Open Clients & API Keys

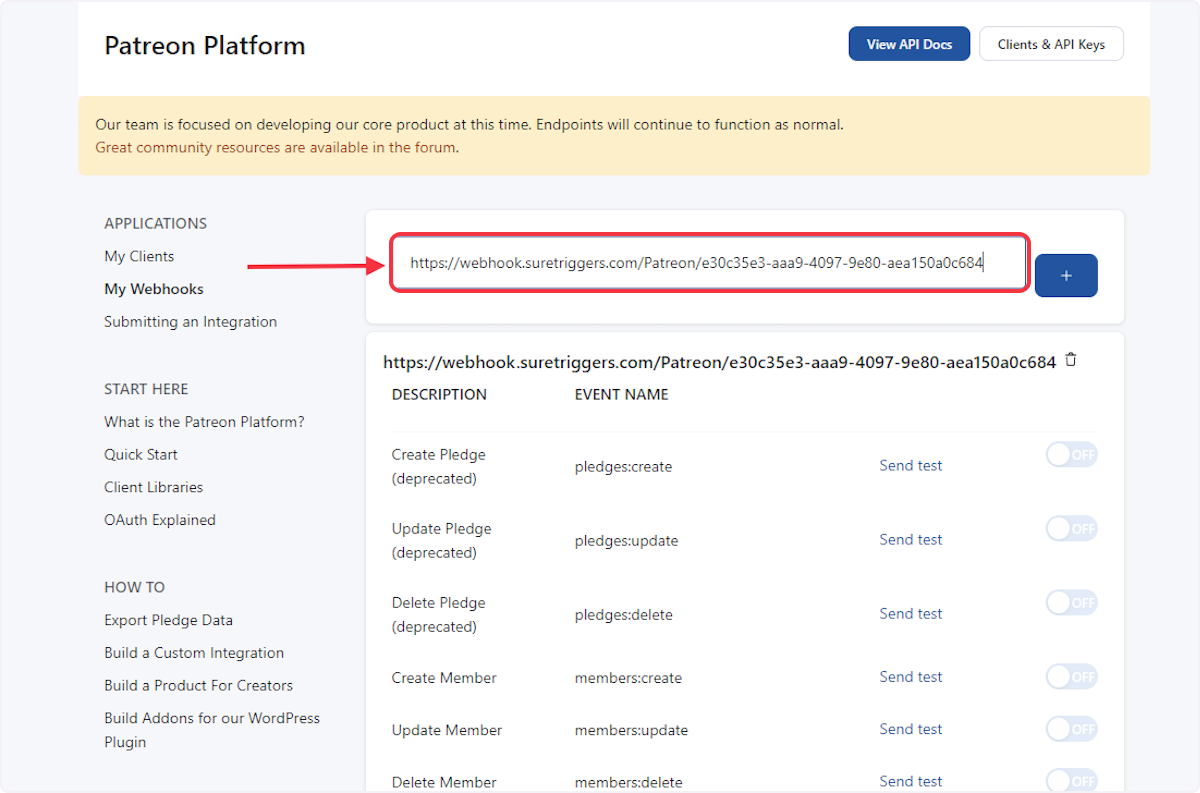pos(1051,43)
